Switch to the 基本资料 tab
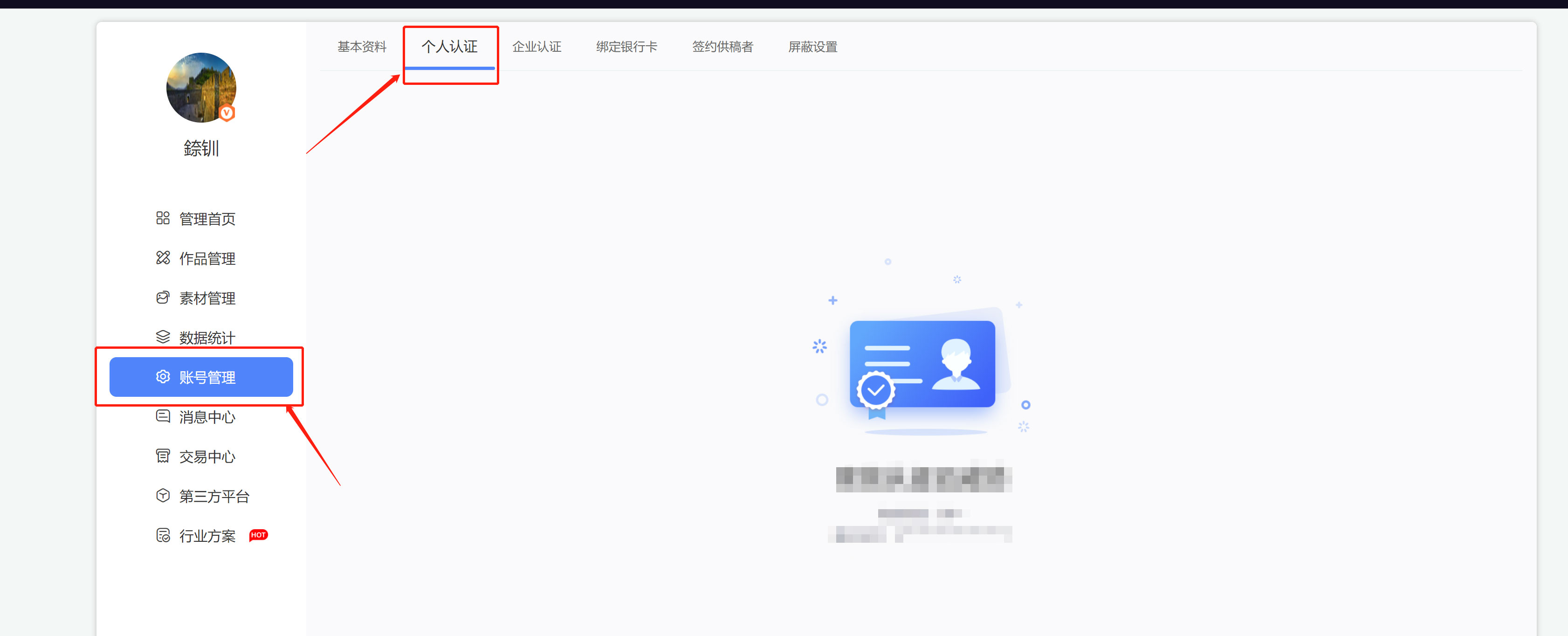Screen dimensions: 1568x636 (x=362, y=47)
